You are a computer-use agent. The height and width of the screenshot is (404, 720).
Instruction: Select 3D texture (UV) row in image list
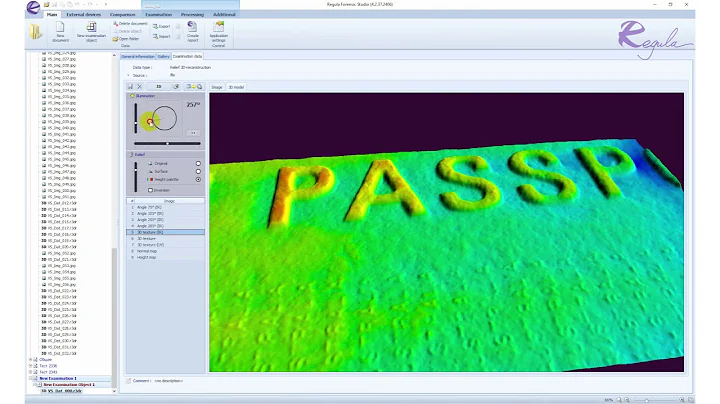(x=165, y=245)
